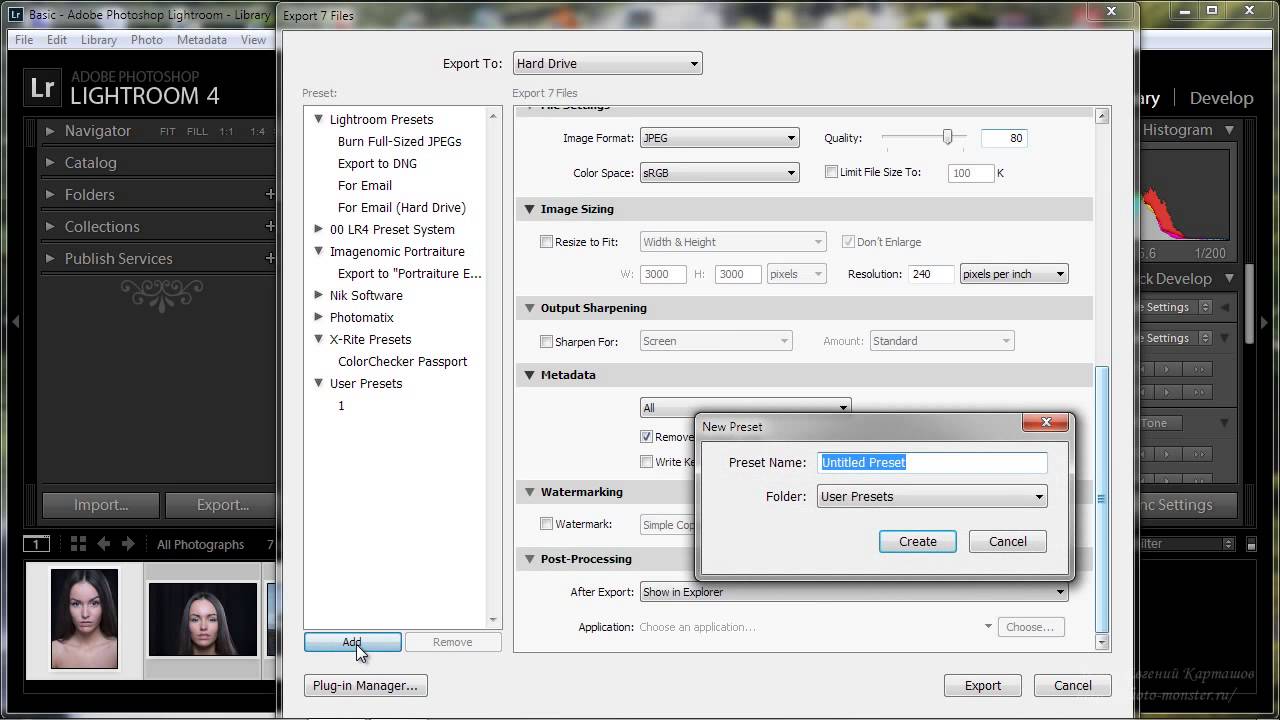Collapse the left panel group edge arrow
The image size is (1280, 720).
tap(15, 322)
